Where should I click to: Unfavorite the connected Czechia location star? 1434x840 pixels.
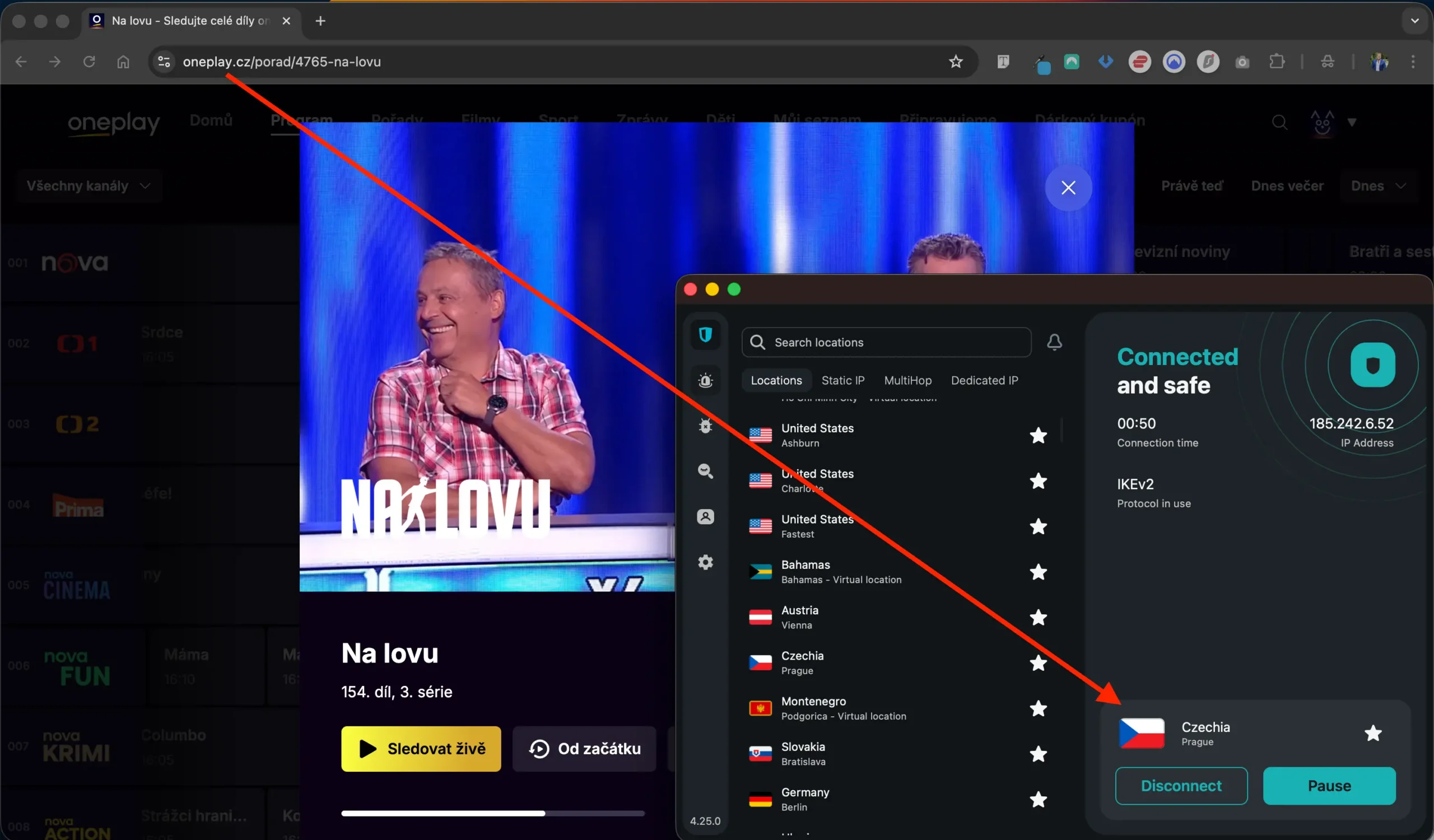(x=1373, y=734)
